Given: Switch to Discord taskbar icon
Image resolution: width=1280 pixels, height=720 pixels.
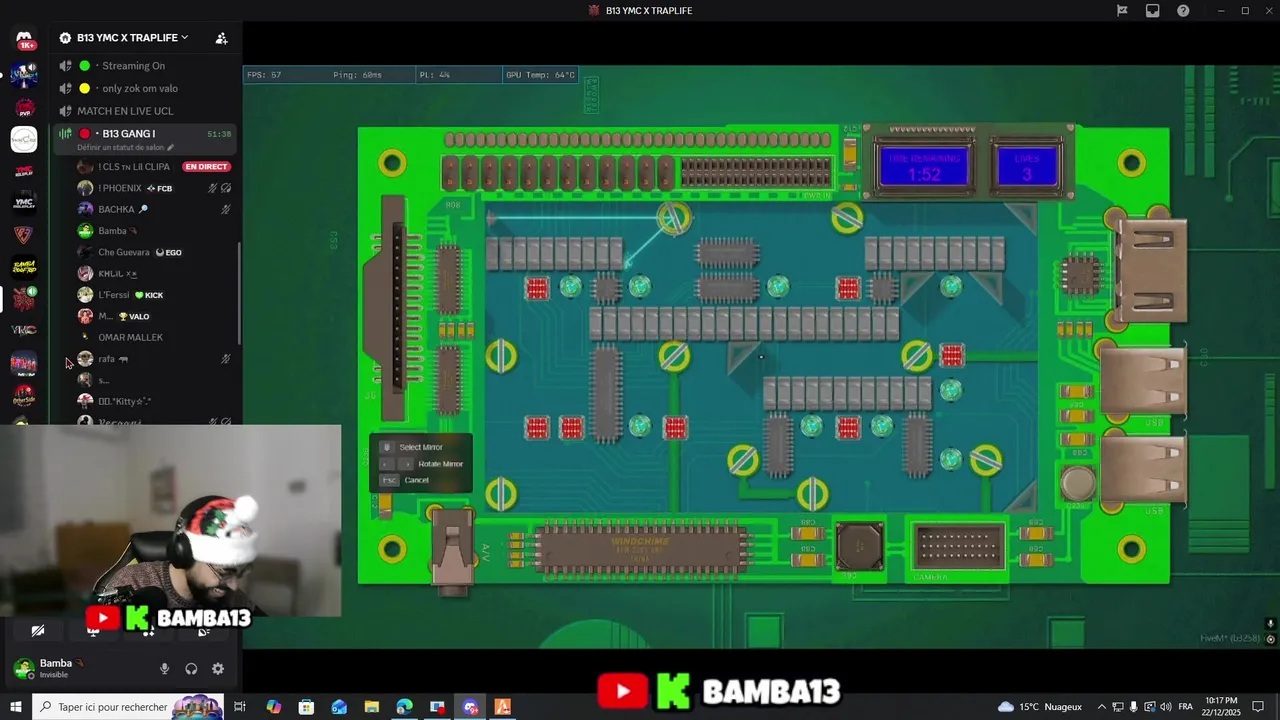Looking at the screenshot, I should 470,707.
